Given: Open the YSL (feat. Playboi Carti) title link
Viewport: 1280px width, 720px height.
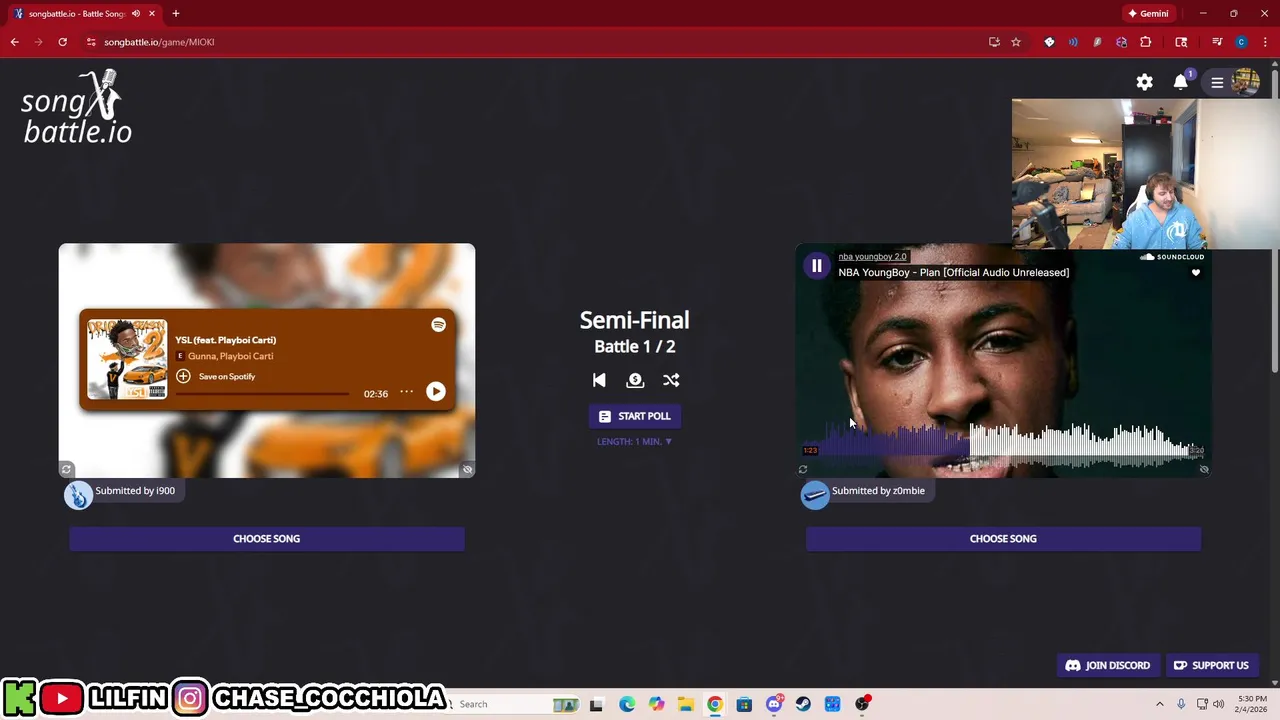Looking at the screenshot, I should click(226, 340).
